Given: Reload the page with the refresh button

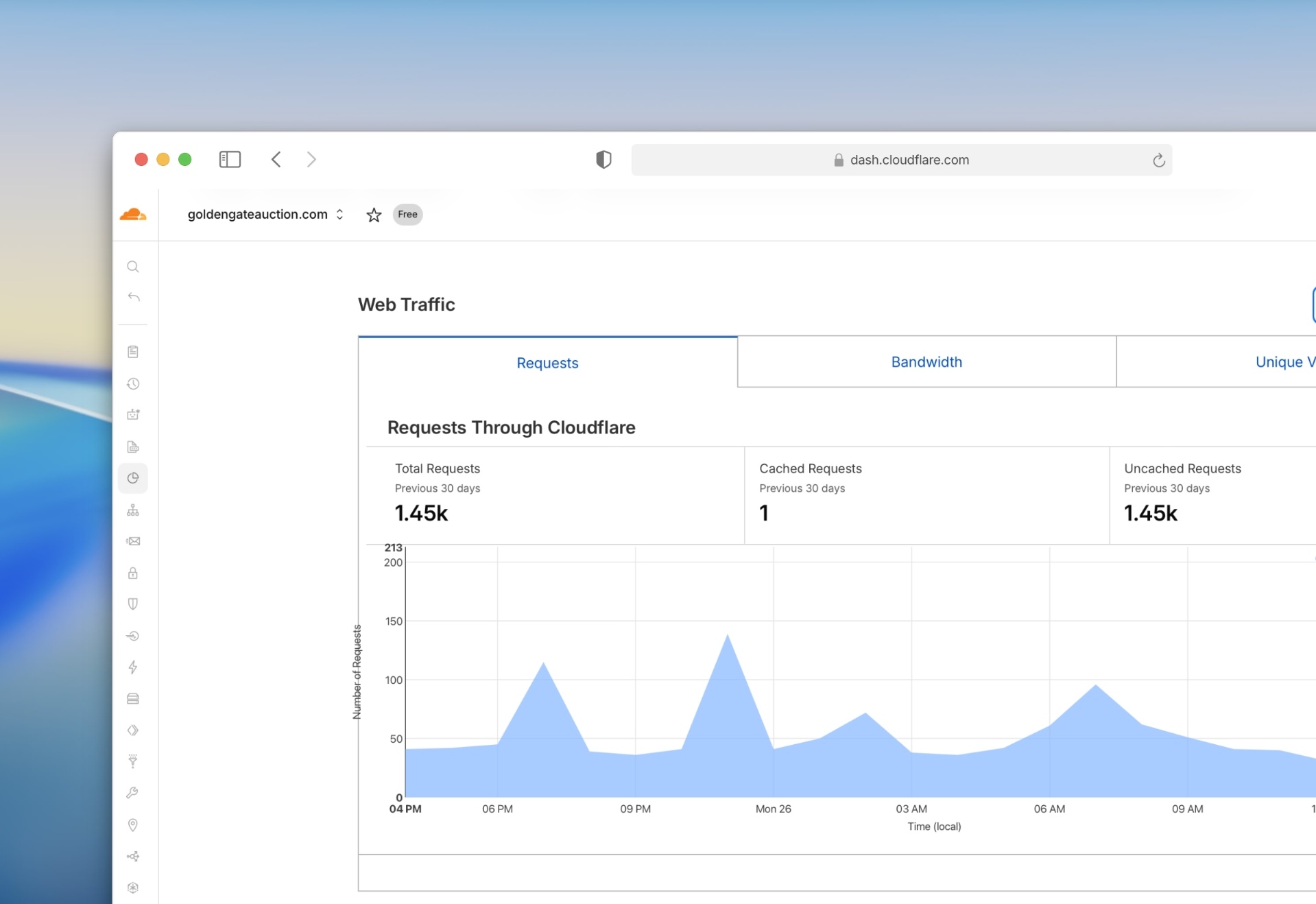Looking at the screenshot, I should click(1159, 160).
